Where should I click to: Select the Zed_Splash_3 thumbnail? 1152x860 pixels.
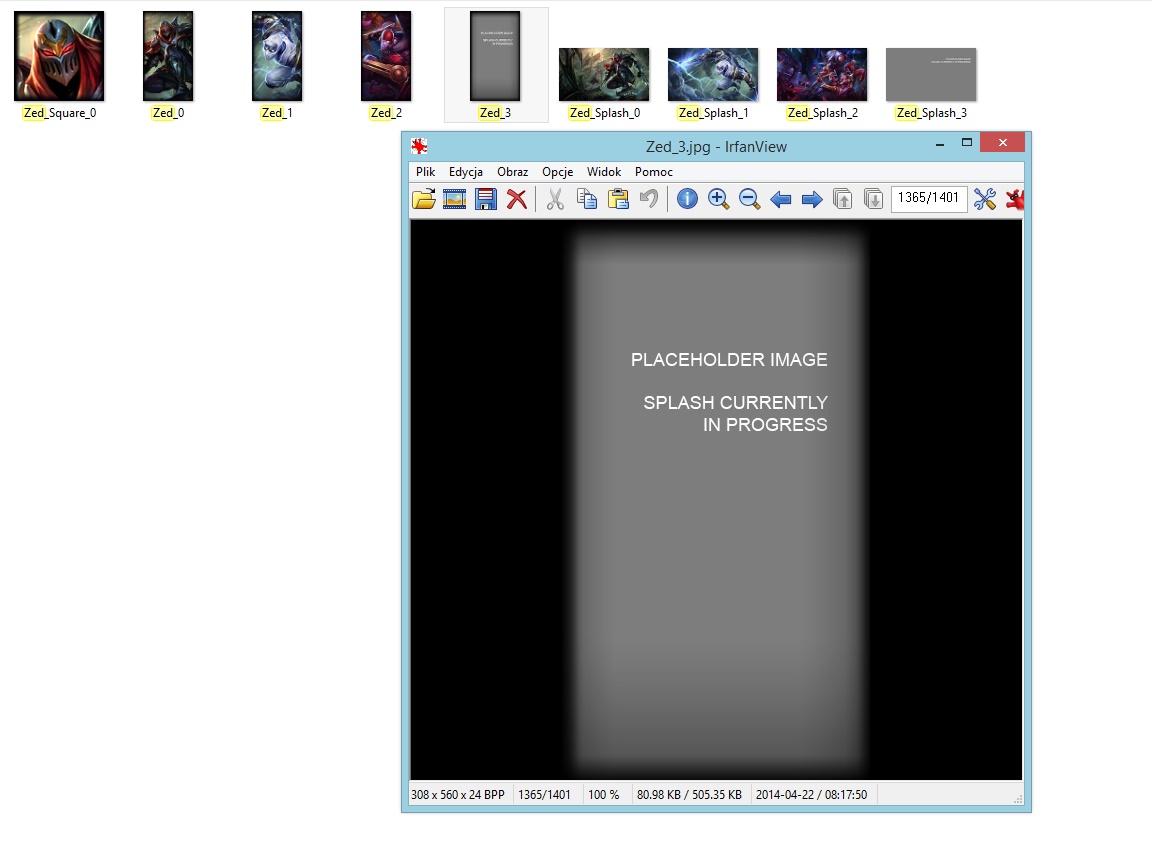(x=931, y=74)
